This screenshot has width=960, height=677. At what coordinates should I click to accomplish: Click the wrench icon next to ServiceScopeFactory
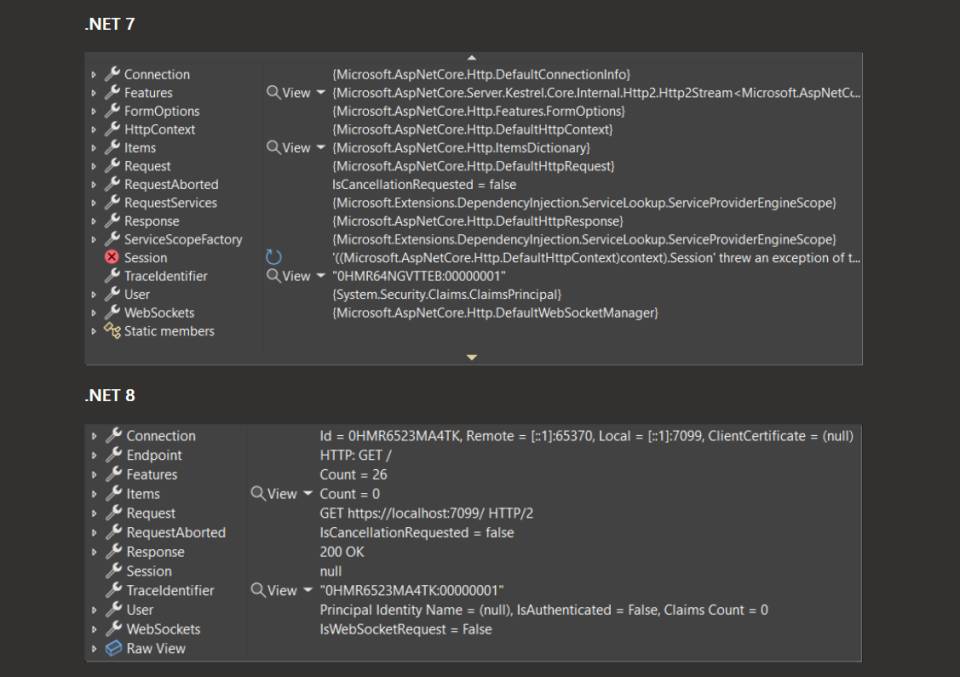click(x=112, y=239)
